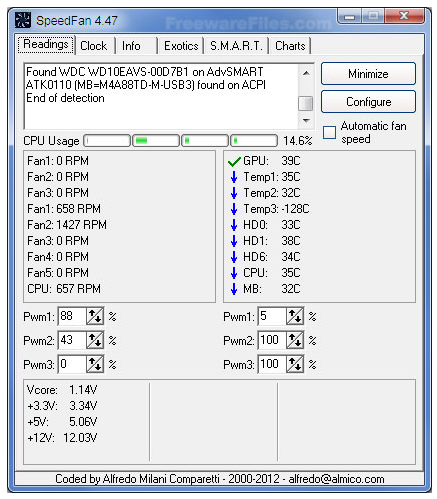Enable the Automatic fan speed checkbox
The width and height of the screenshot is (437, 499).
point(329,132)
